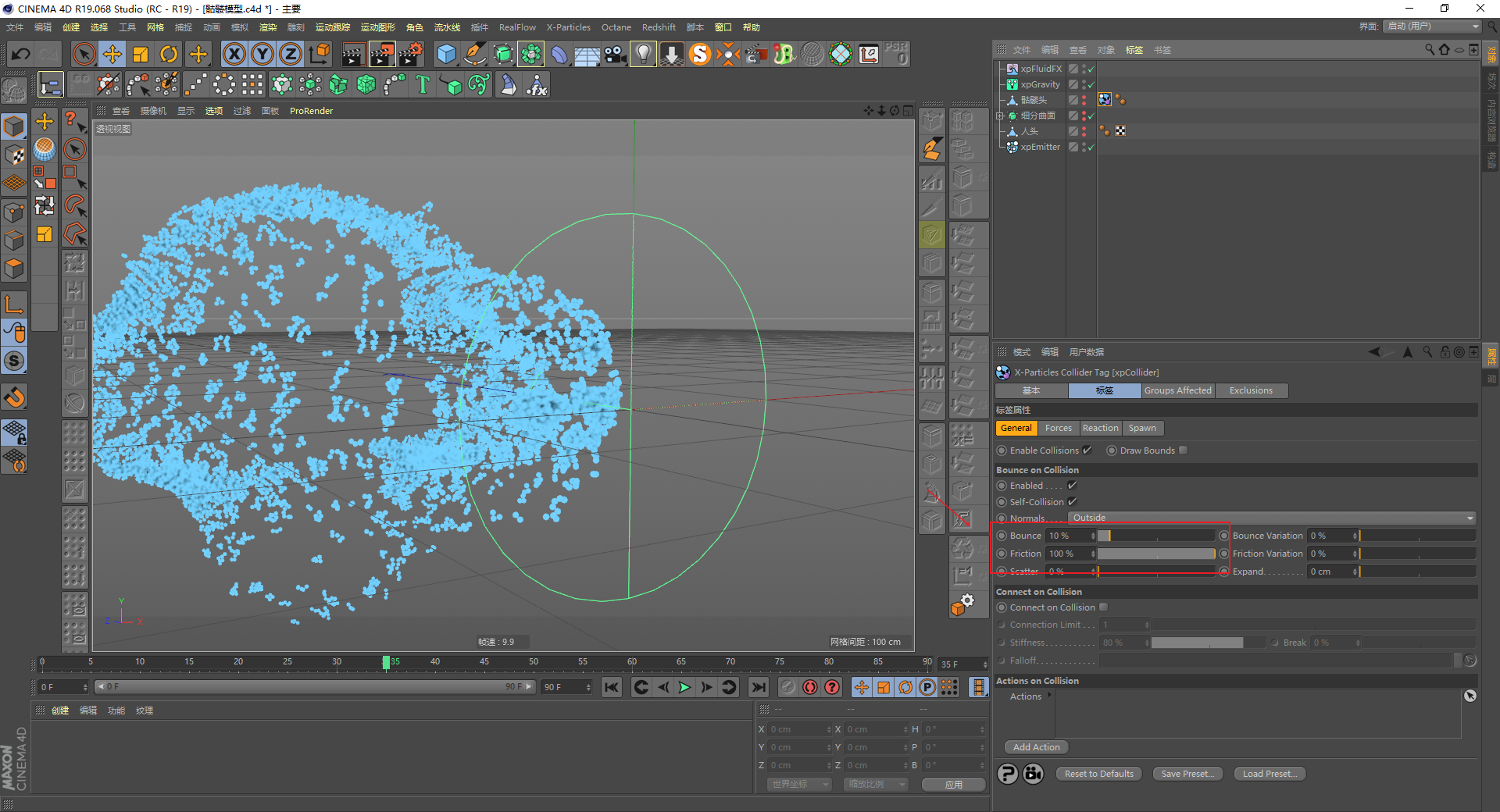Screen dimensions: 1500x812
Task: Select the Move tool
Action: click(112, 54)
